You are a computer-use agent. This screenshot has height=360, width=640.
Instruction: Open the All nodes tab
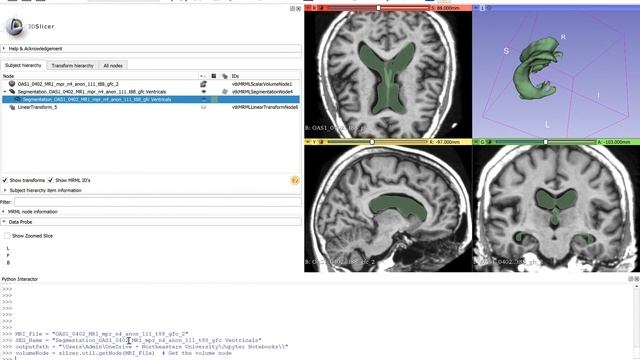click(113, 65)
